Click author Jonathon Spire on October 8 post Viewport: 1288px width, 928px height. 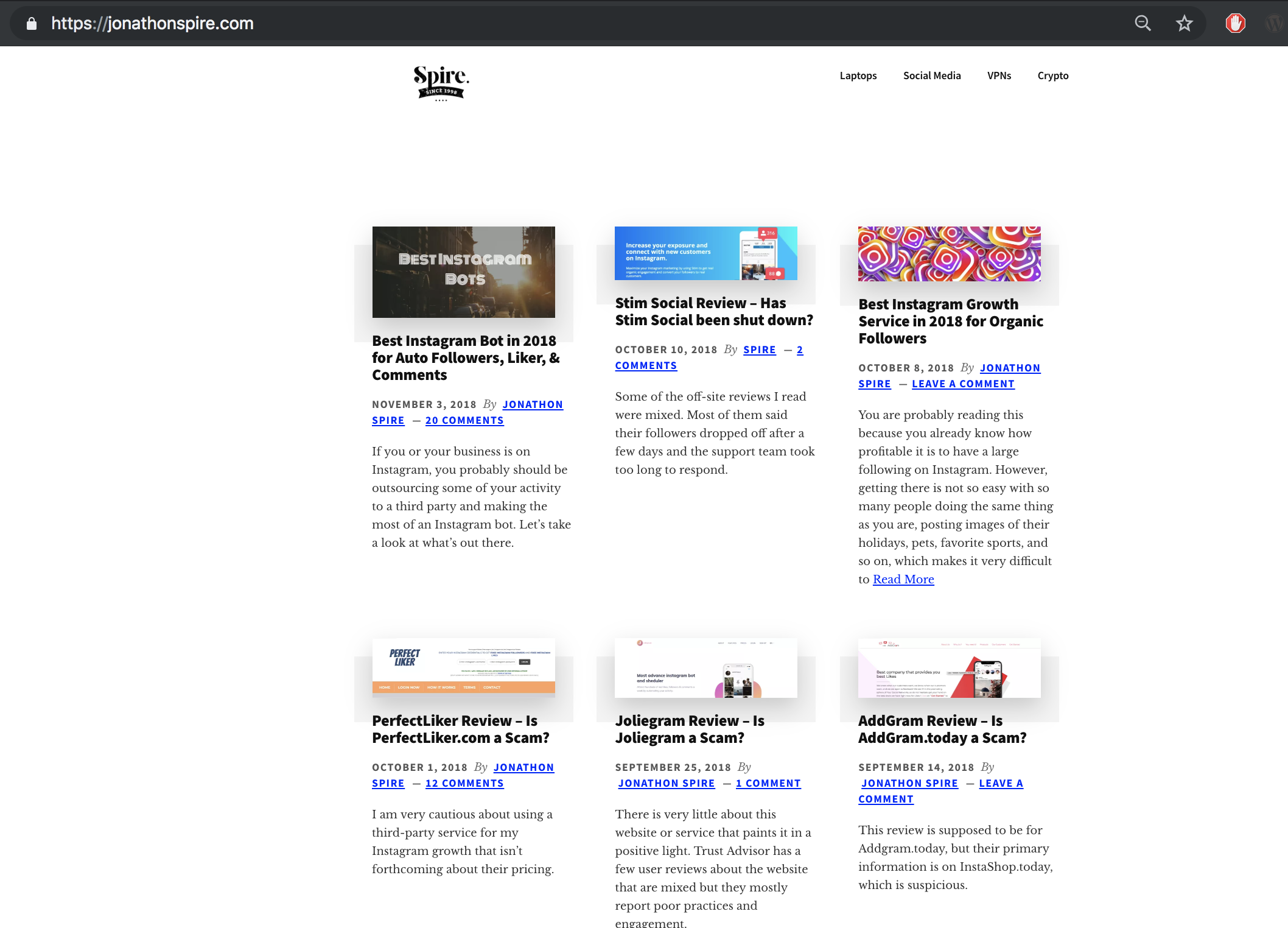1010,368
